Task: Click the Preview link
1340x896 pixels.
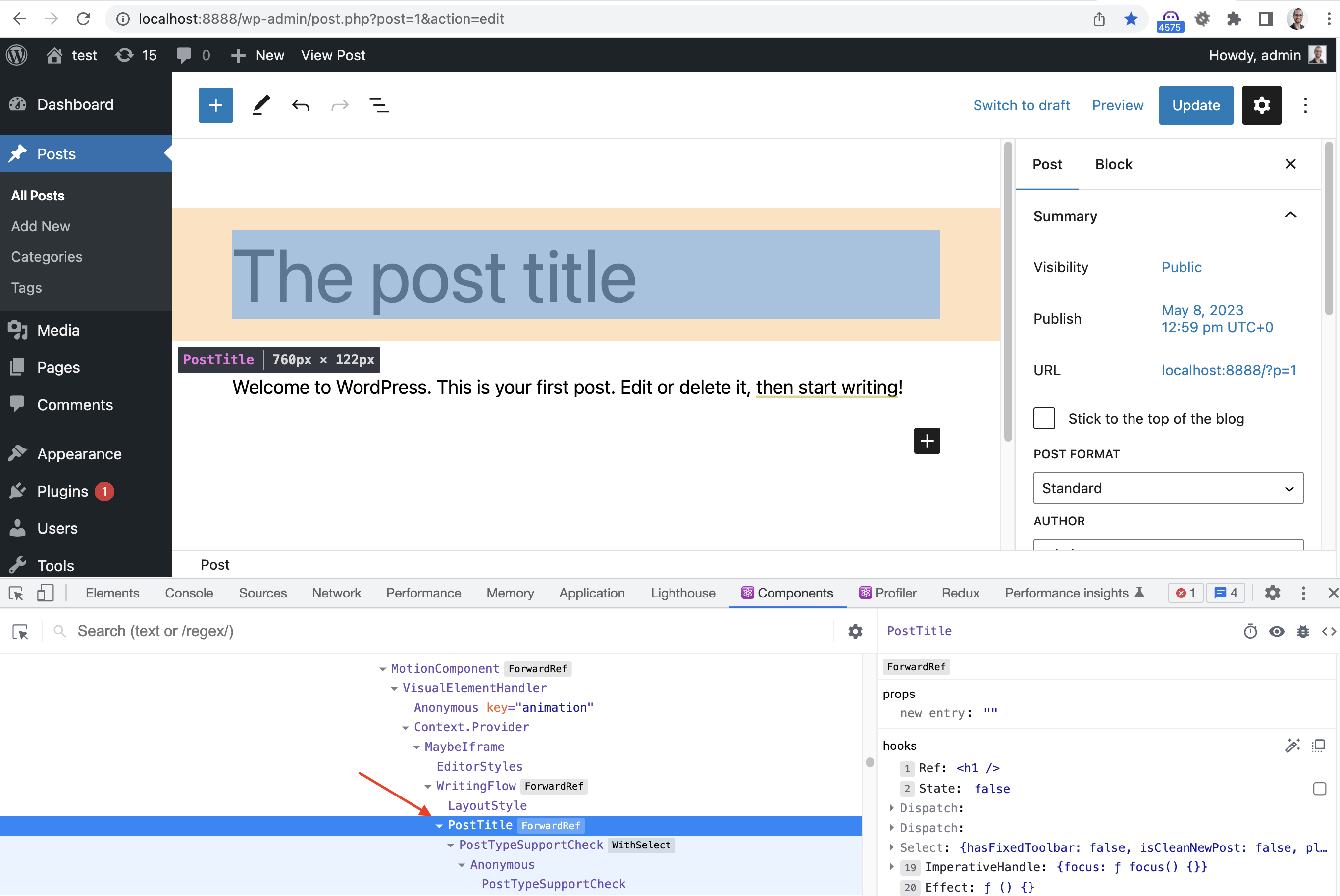Action: (x=1118, y=105)
